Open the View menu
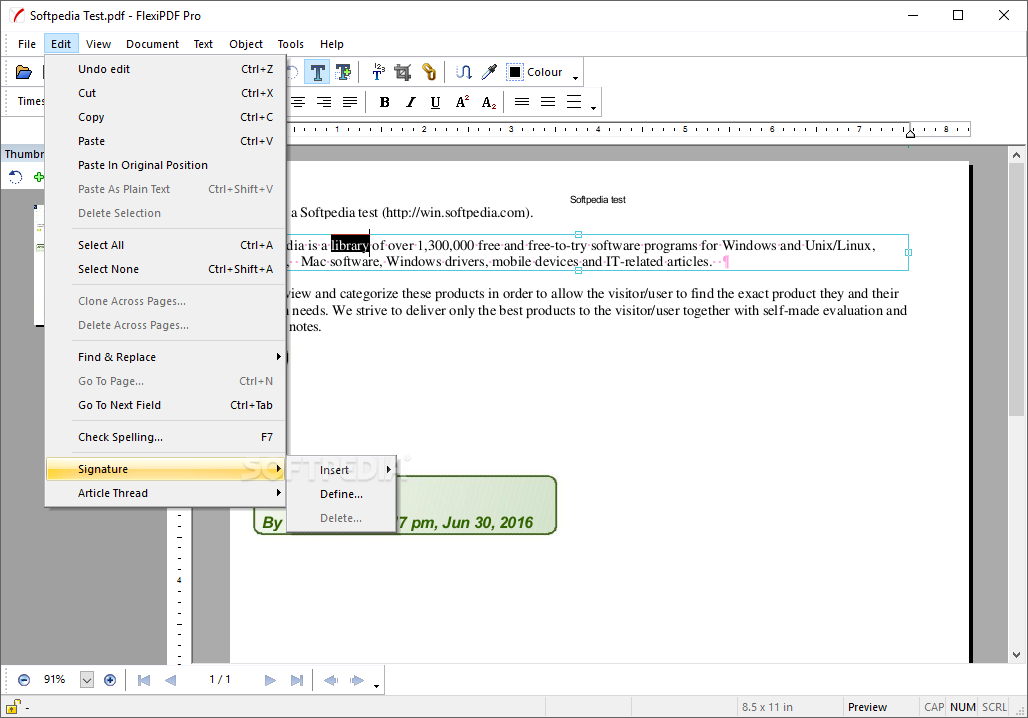The image size is (1028, 718). (x=98, y=44)
